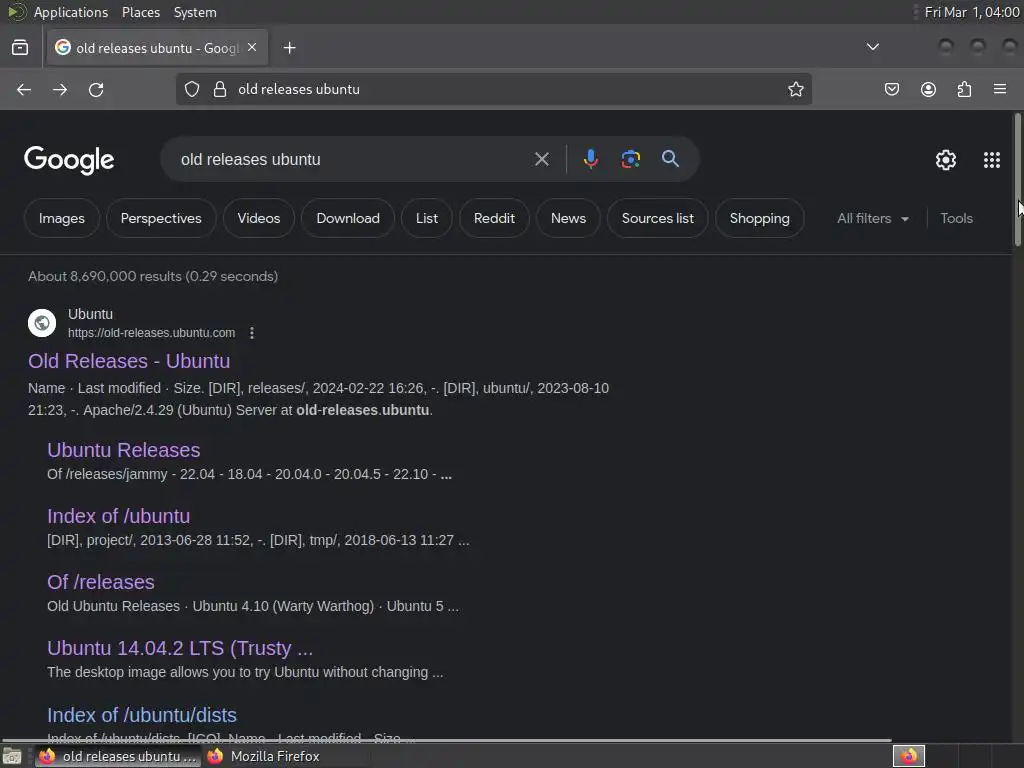
Task: View site info via the padlock icon
Action: pyautogui.click(x=220, y=89)
